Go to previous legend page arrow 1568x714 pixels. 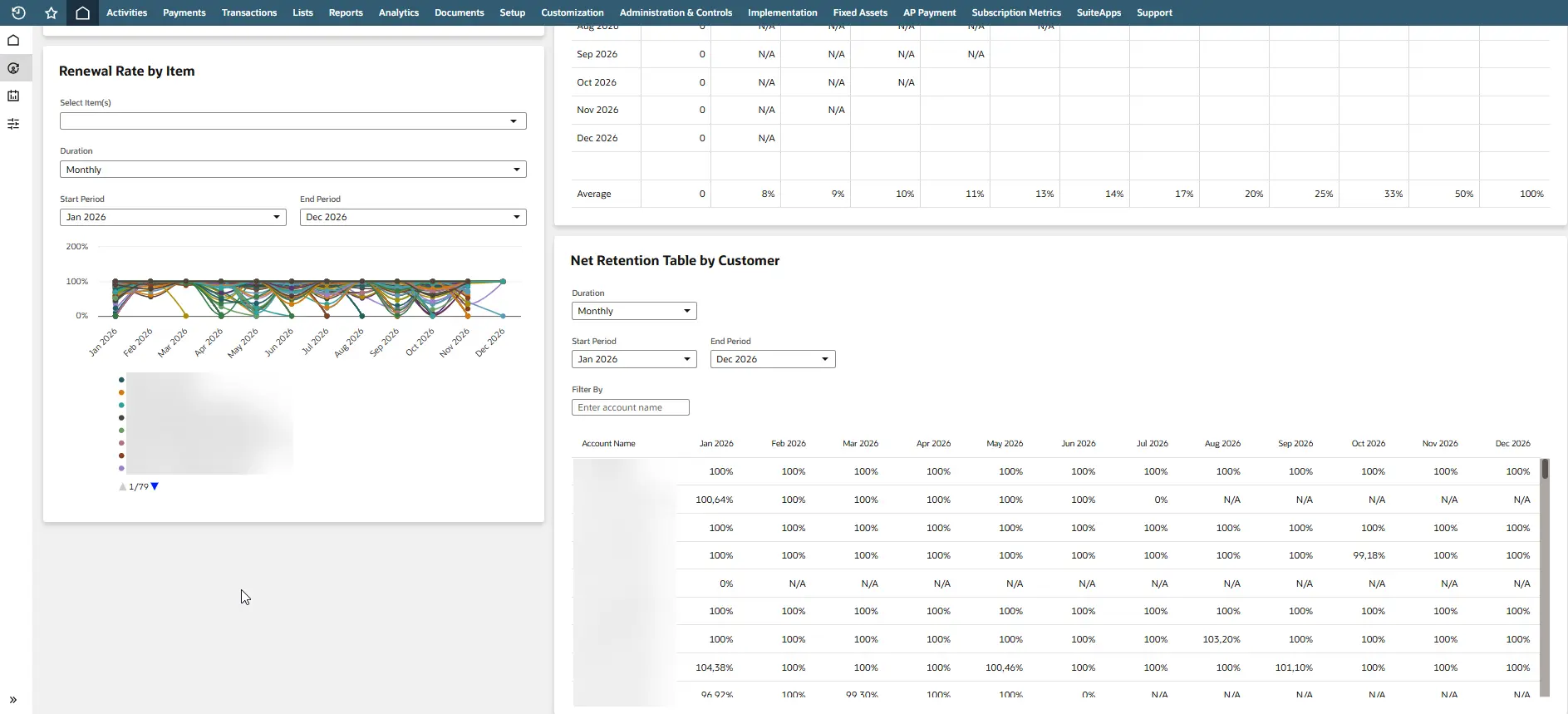click(x=123, y=486)
